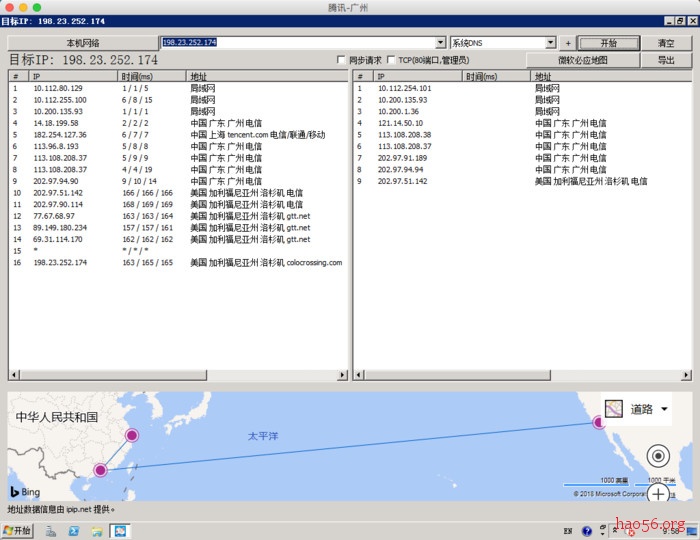Click right table 地址 column header
Screen dimensions: 700x540
611,76
